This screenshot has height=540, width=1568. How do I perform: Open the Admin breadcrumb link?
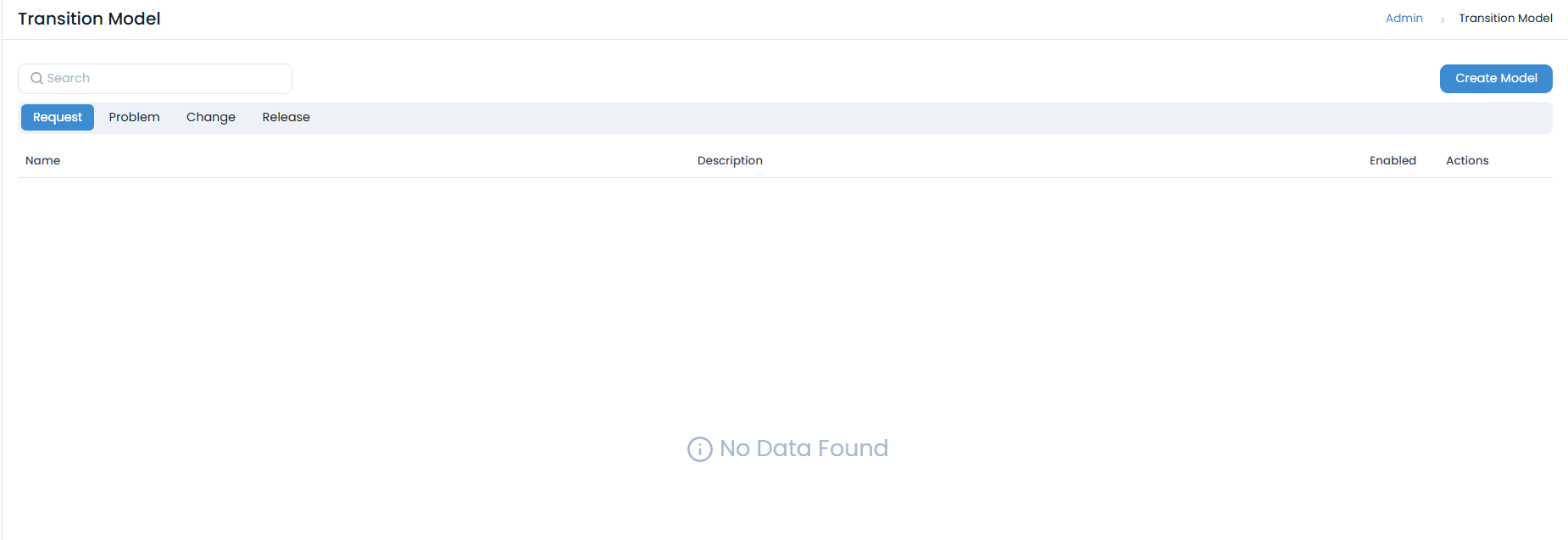(x=1404, y=18)
